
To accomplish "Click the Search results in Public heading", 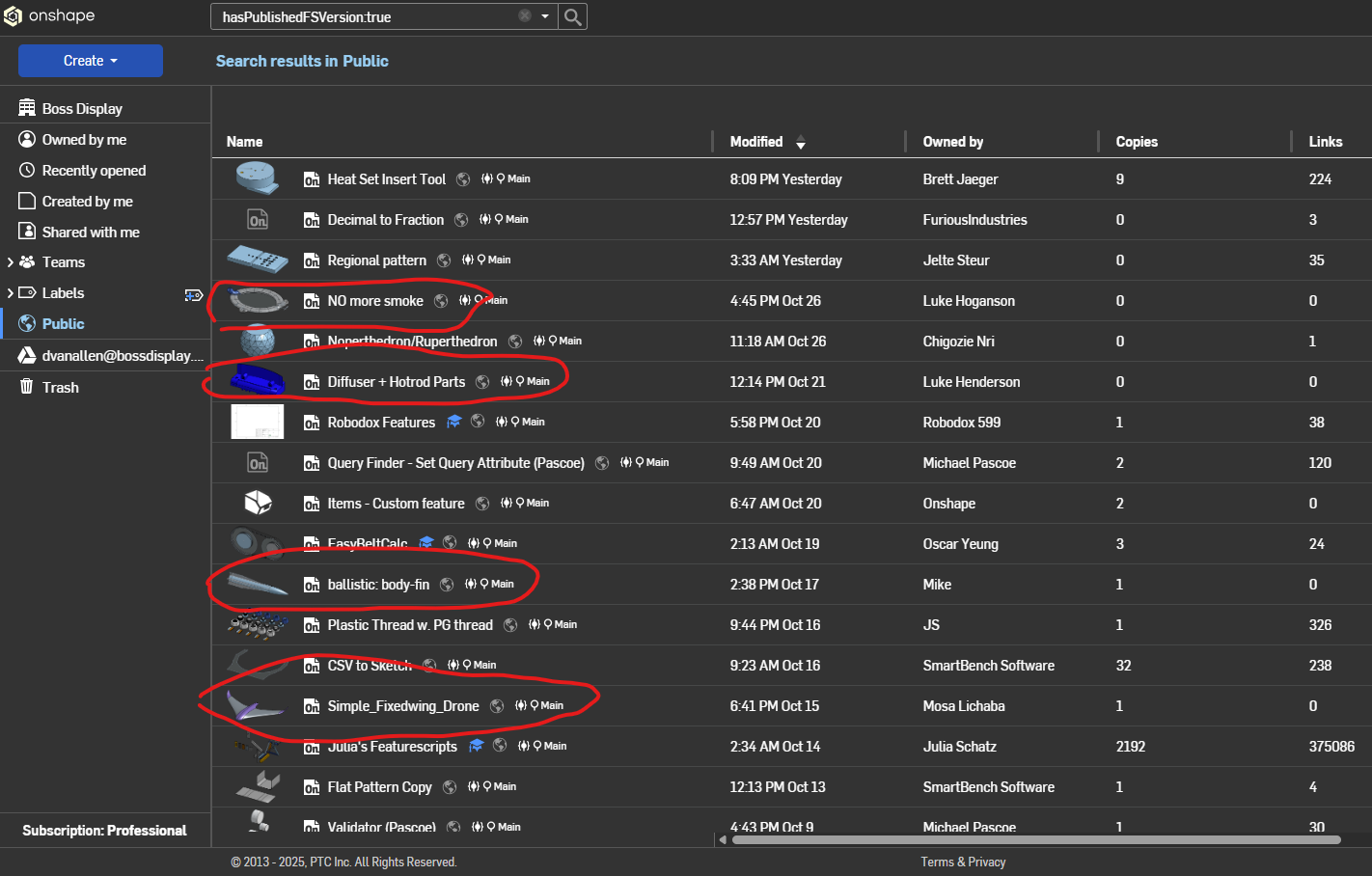I will tap(302, 61).
